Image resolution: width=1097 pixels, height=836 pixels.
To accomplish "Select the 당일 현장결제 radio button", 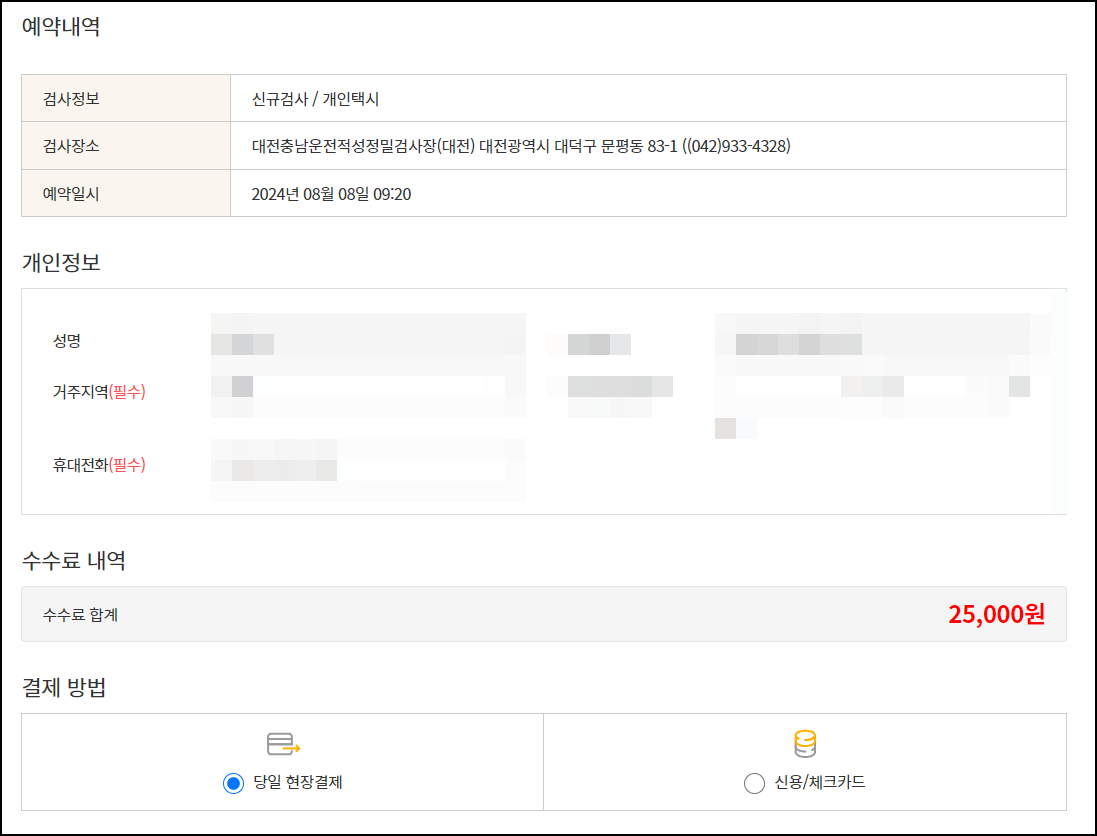I will point(233,783).
